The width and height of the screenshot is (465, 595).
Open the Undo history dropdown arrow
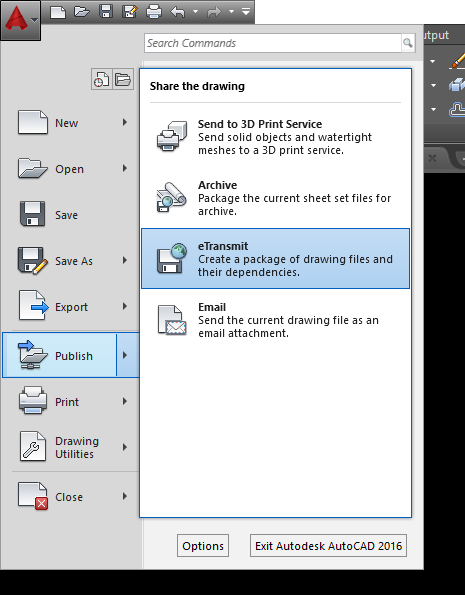tap(195, 12)
